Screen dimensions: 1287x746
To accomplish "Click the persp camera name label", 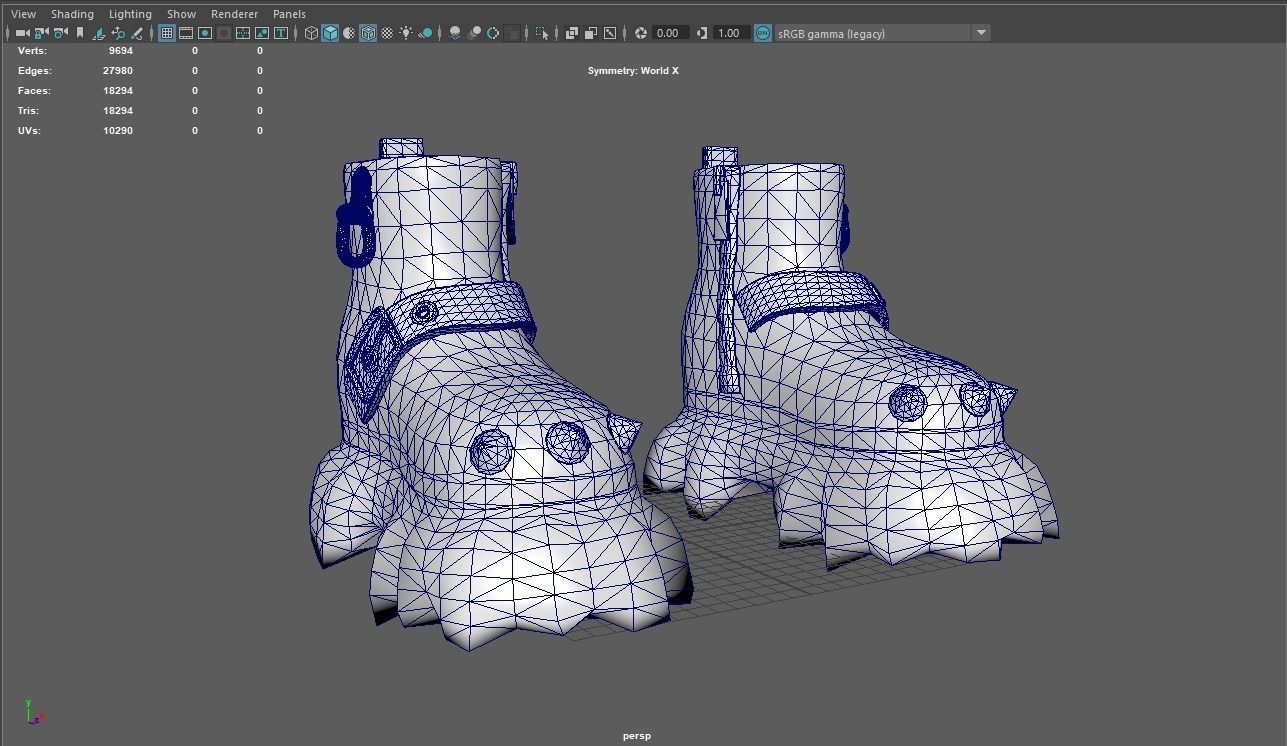I will (636, 736).
